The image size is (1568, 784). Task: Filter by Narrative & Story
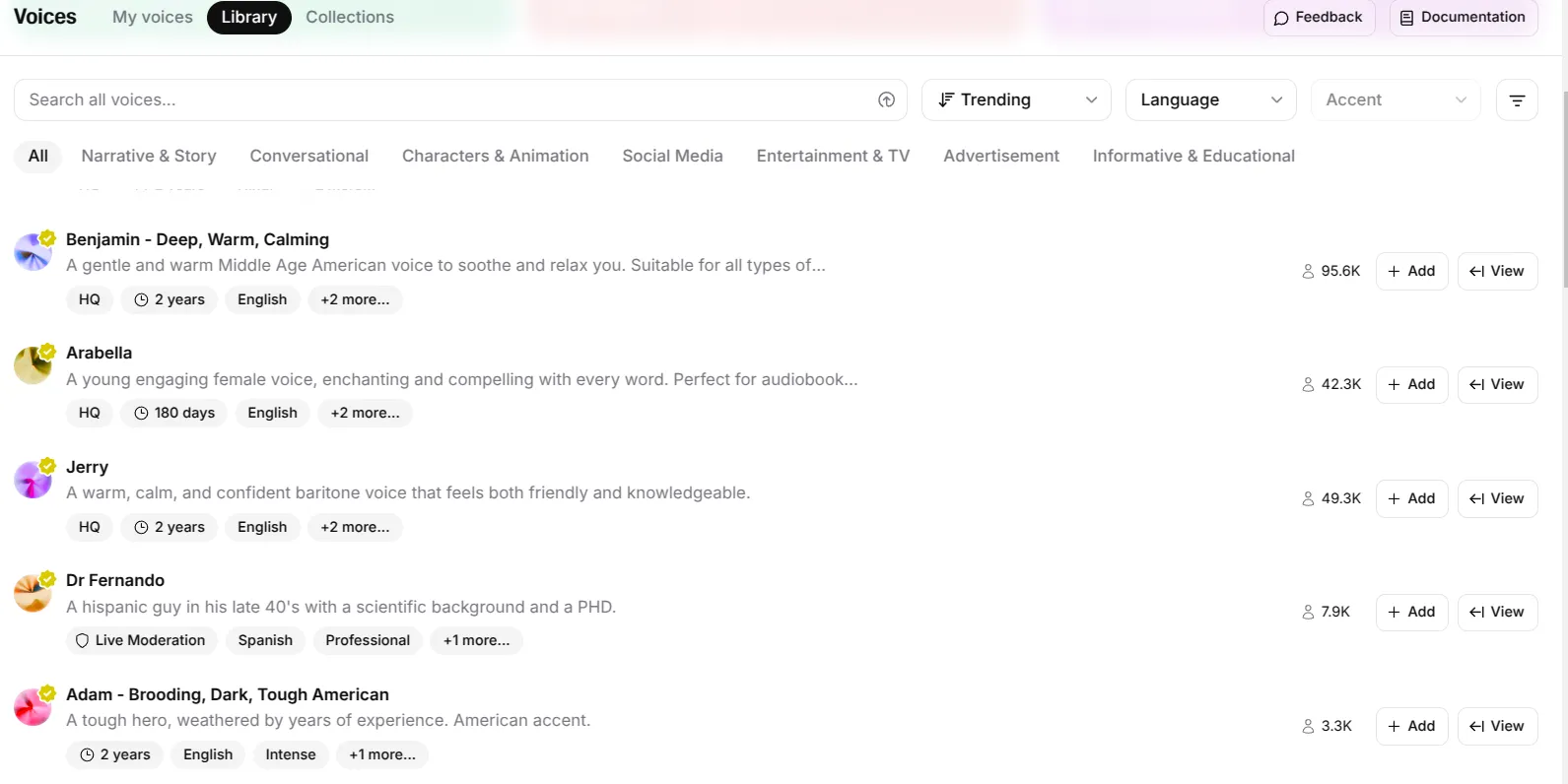(x=149, y=156)
